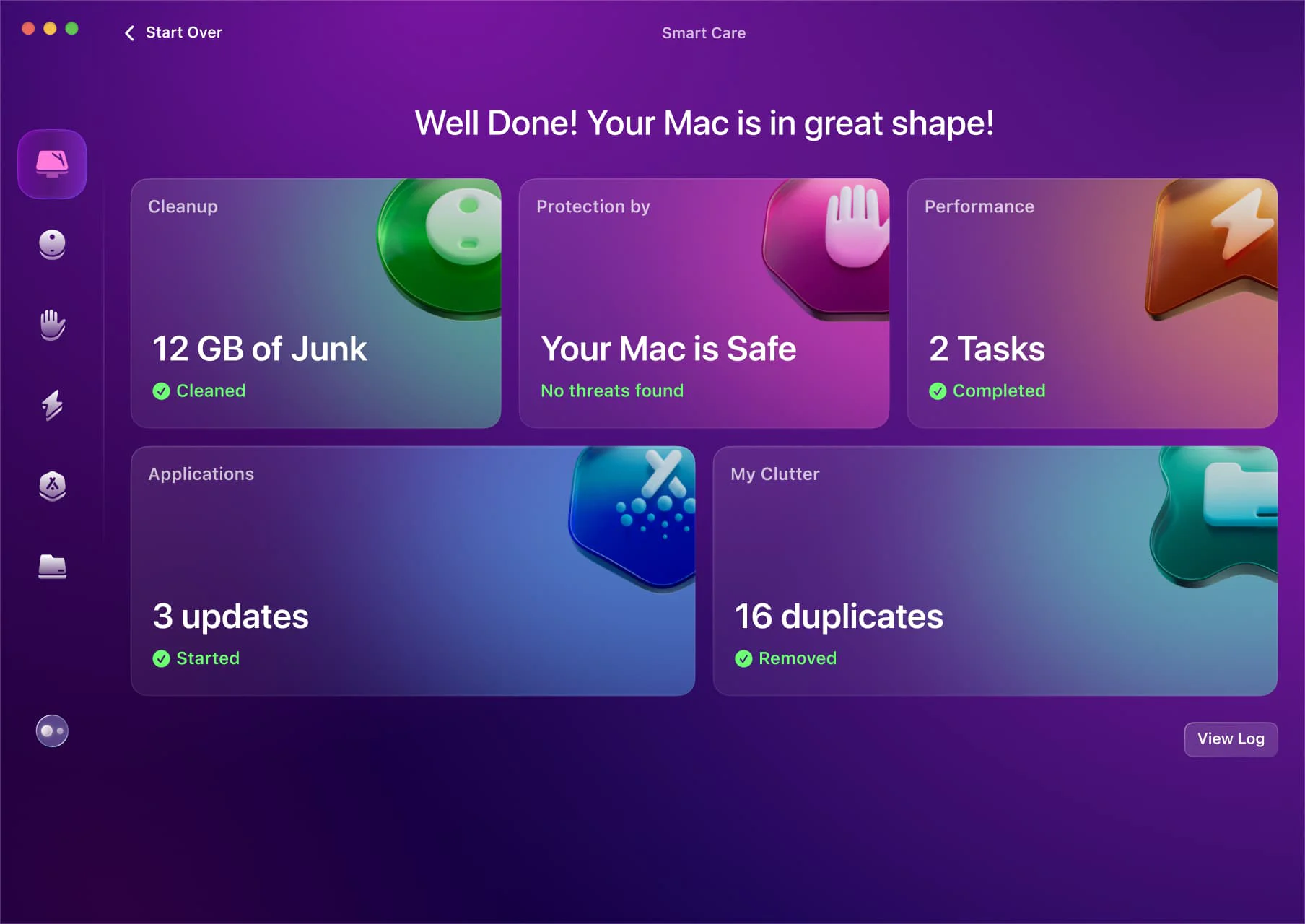This screenshot has width=1305, height=924.
Task: Click the orange Performance lightning badge
Action: click(1213, 238)
